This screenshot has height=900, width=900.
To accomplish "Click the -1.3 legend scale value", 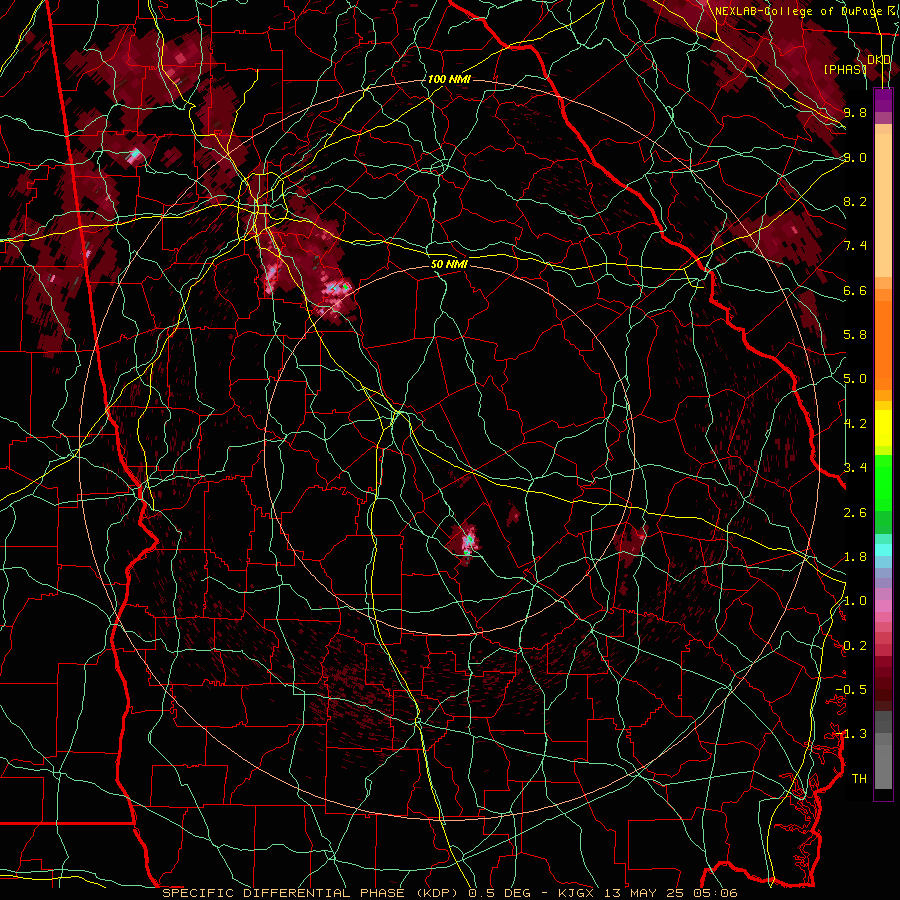I will tap(851, 734).
